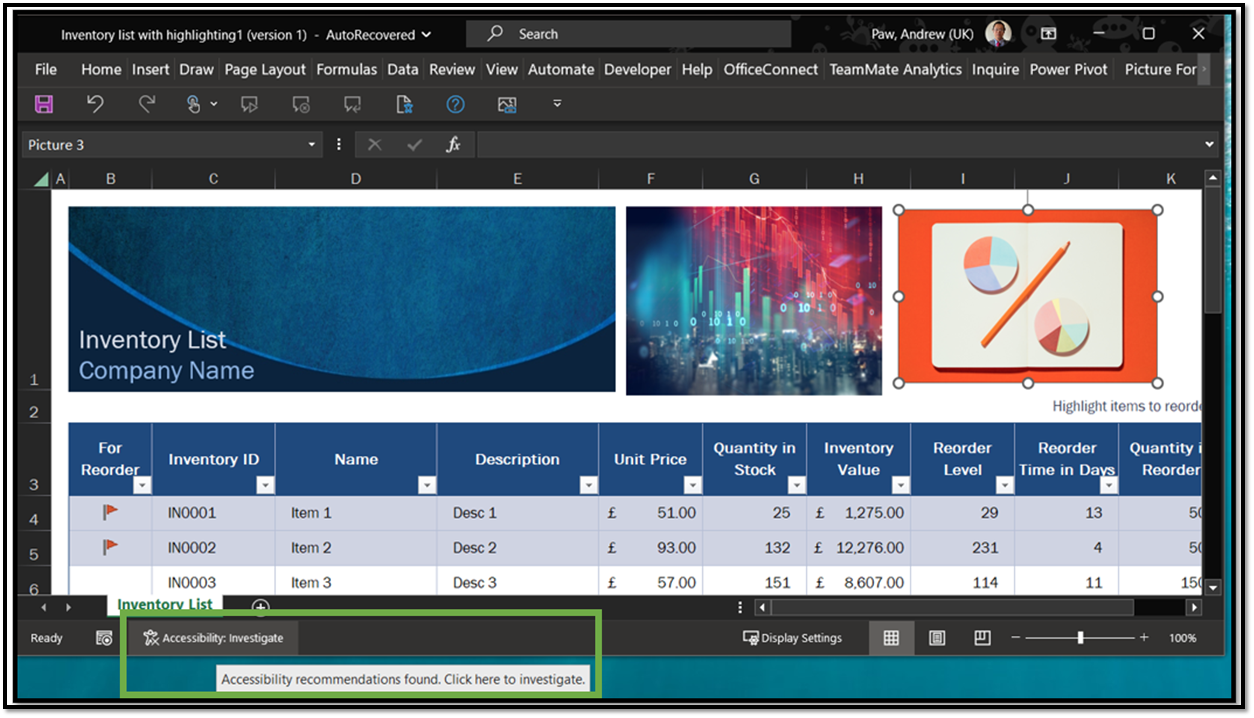Open Help via blue question mark icon
This screenshot has height=718, width=1254.
[x=455, y=104]
